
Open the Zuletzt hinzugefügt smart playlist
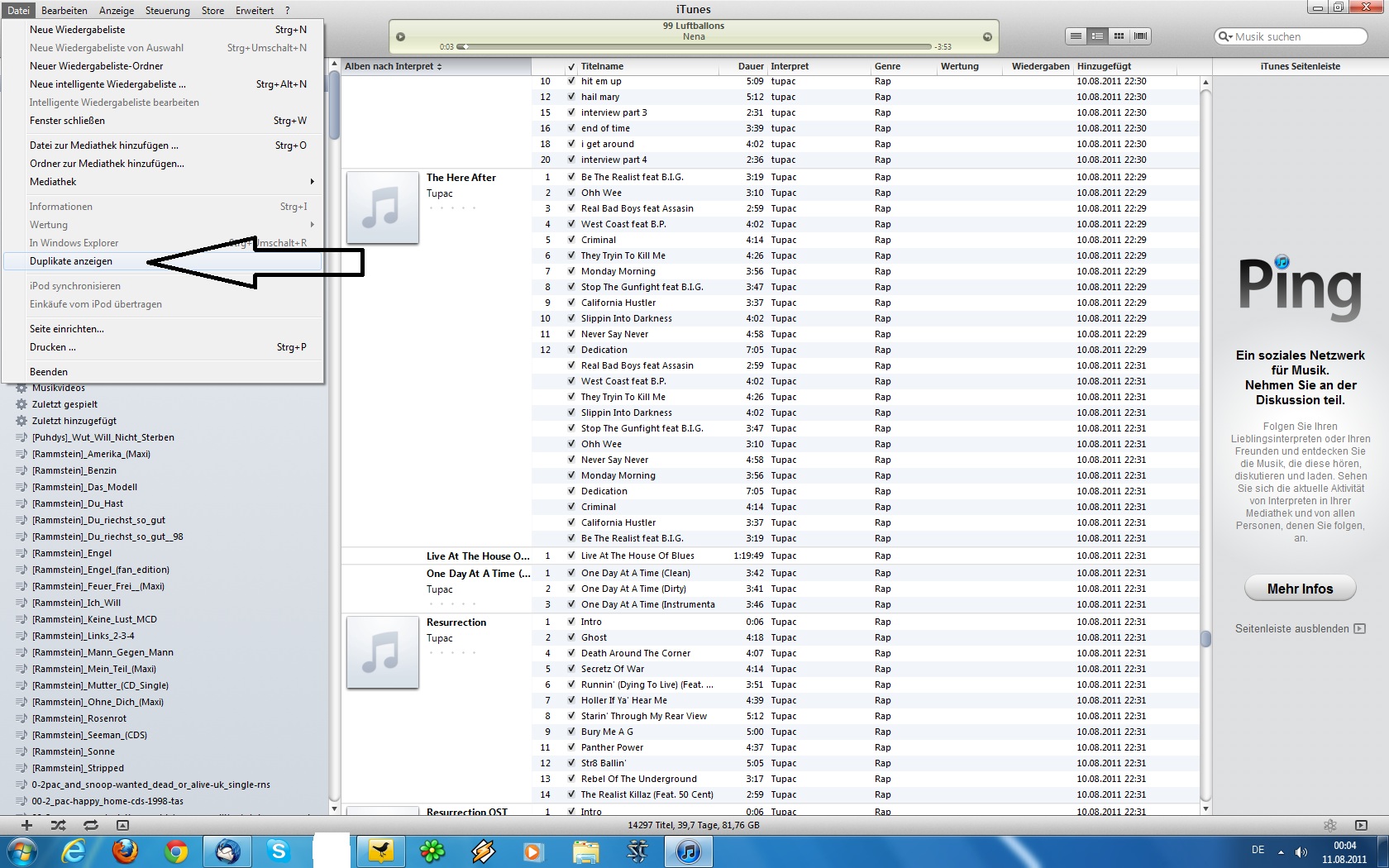[74, 421]
